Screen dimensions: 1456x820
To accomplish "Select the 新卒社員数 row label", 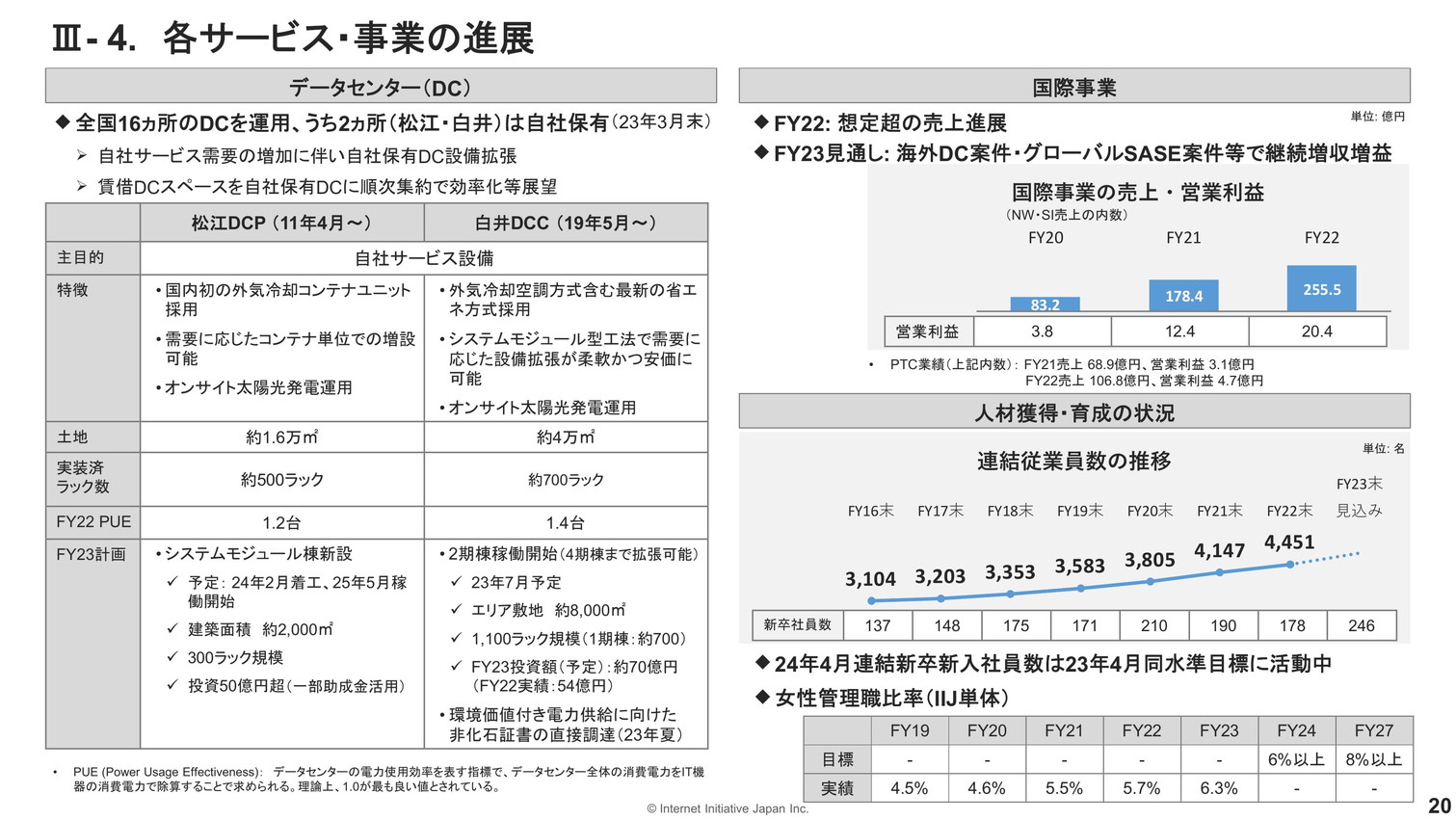I will click(798, 624).
